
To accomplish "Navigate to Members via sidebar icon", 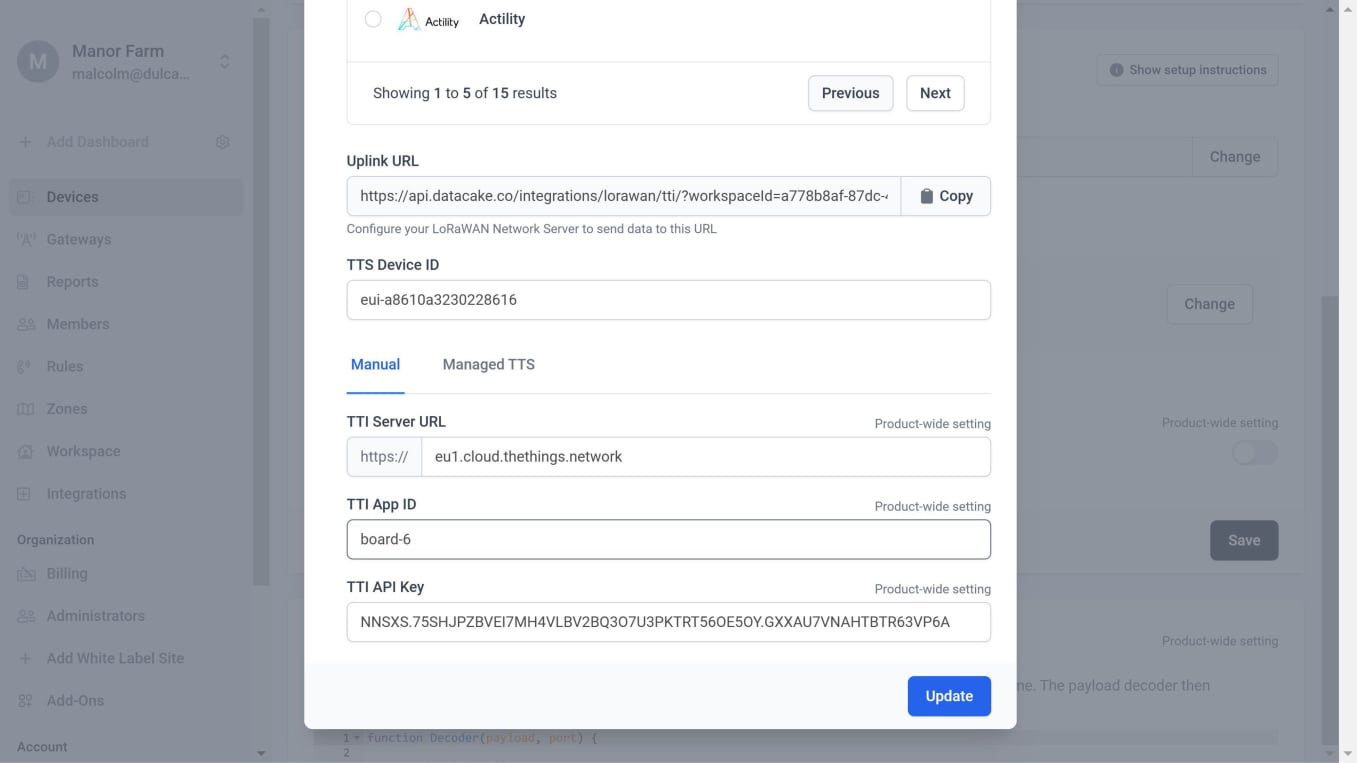I will (80, 323).
